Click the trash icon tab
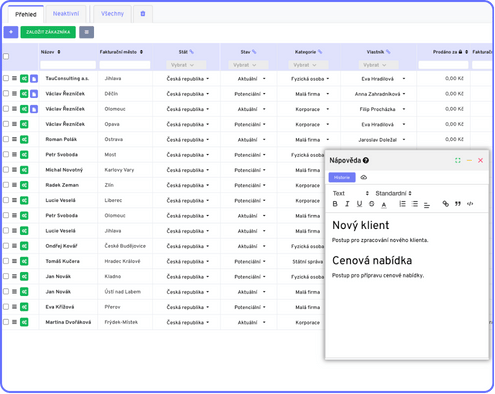This screenshot has width=495, height=394. point(143,14)
